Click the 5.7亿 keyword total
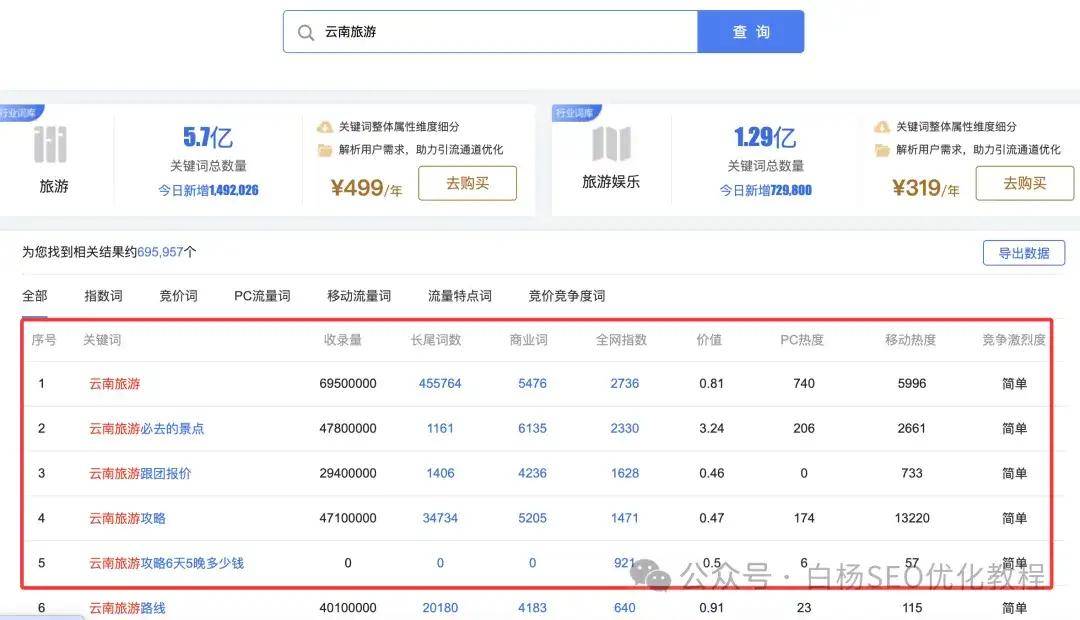This screenshot has height=620, width=1080. tap(208, 137)
